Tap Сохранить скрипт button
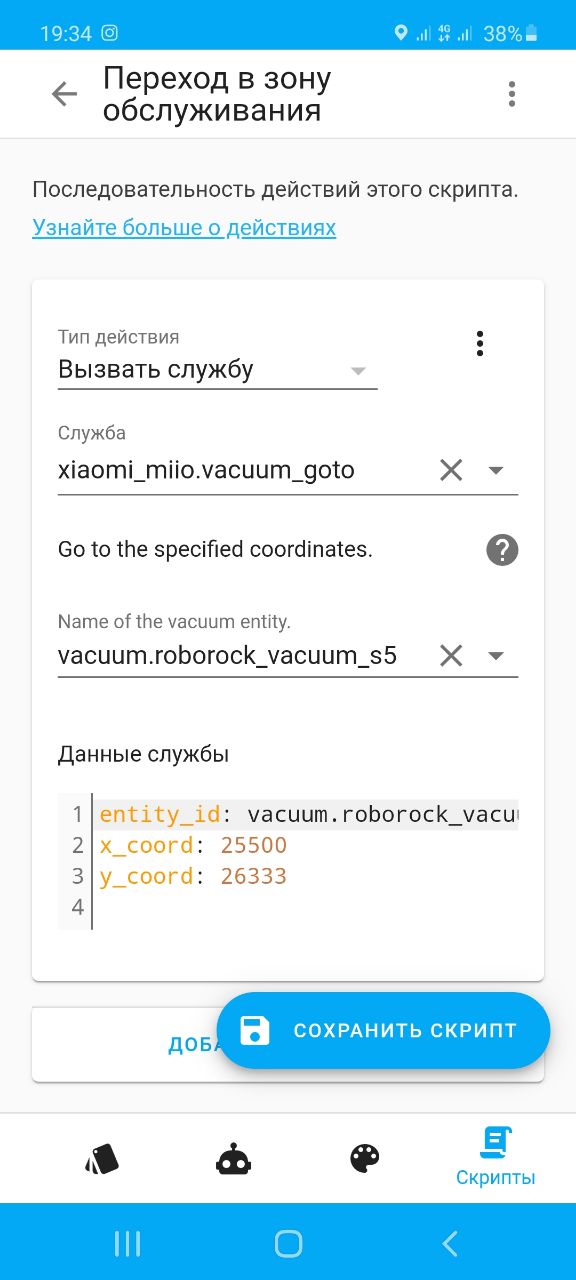 point(383,1030)
